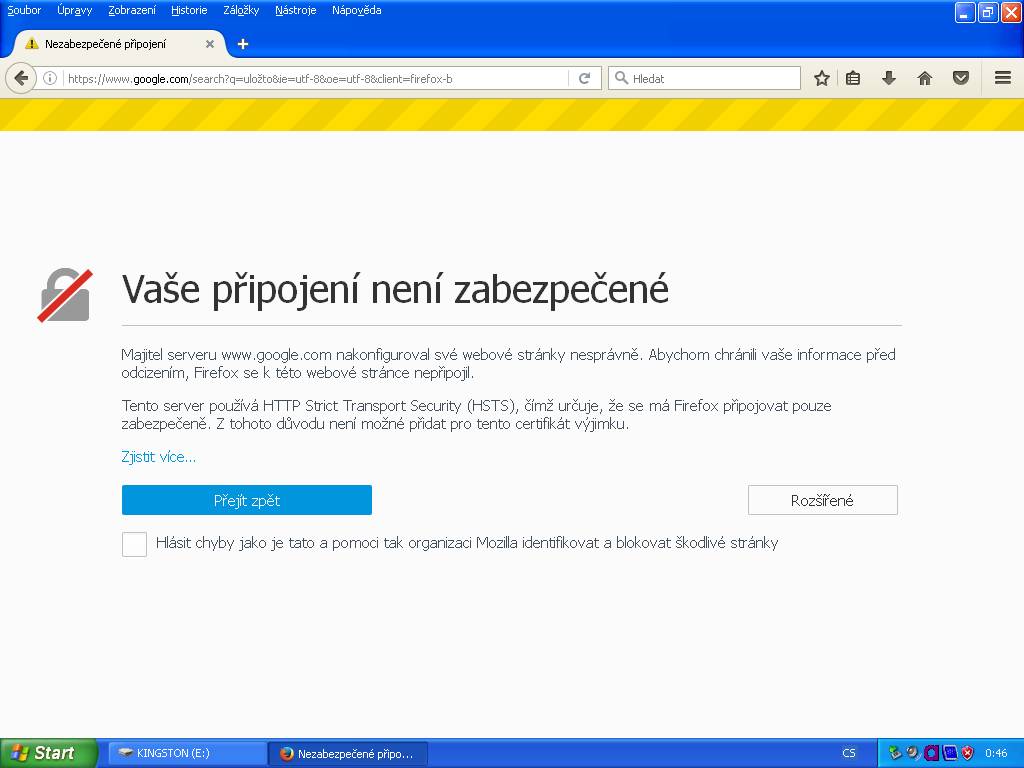Minimize the Firefox window
This screenshot has width=1024, height=768.
(965, 12)
